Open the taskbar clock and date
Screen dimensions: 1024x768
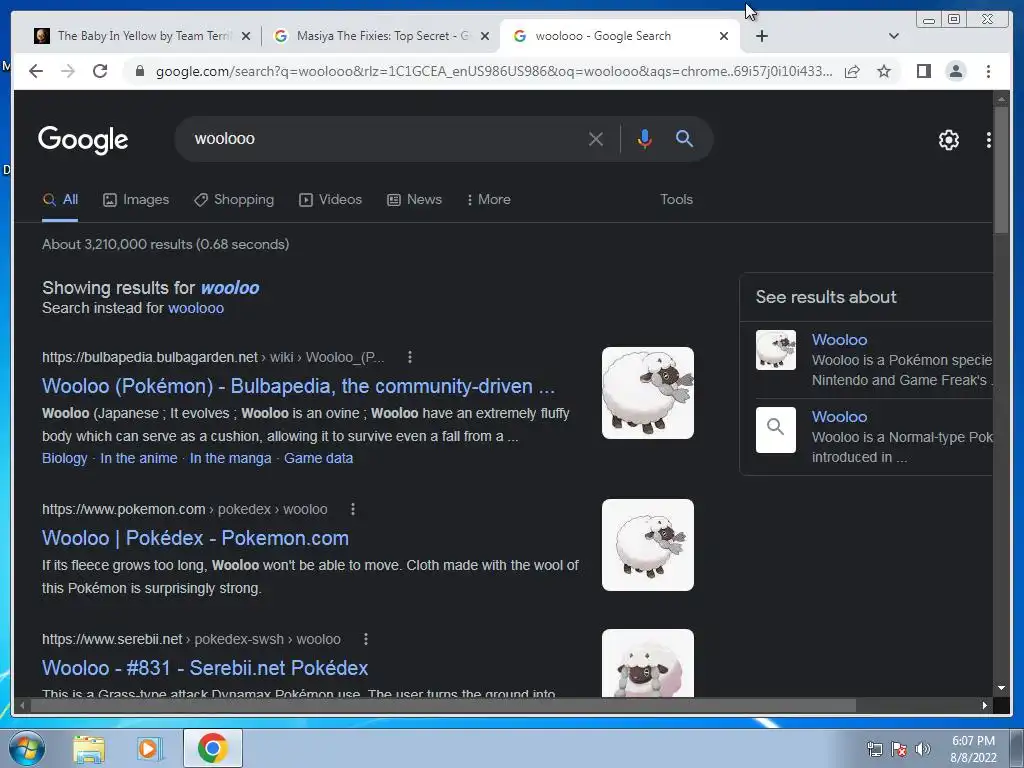click(973, 749)
